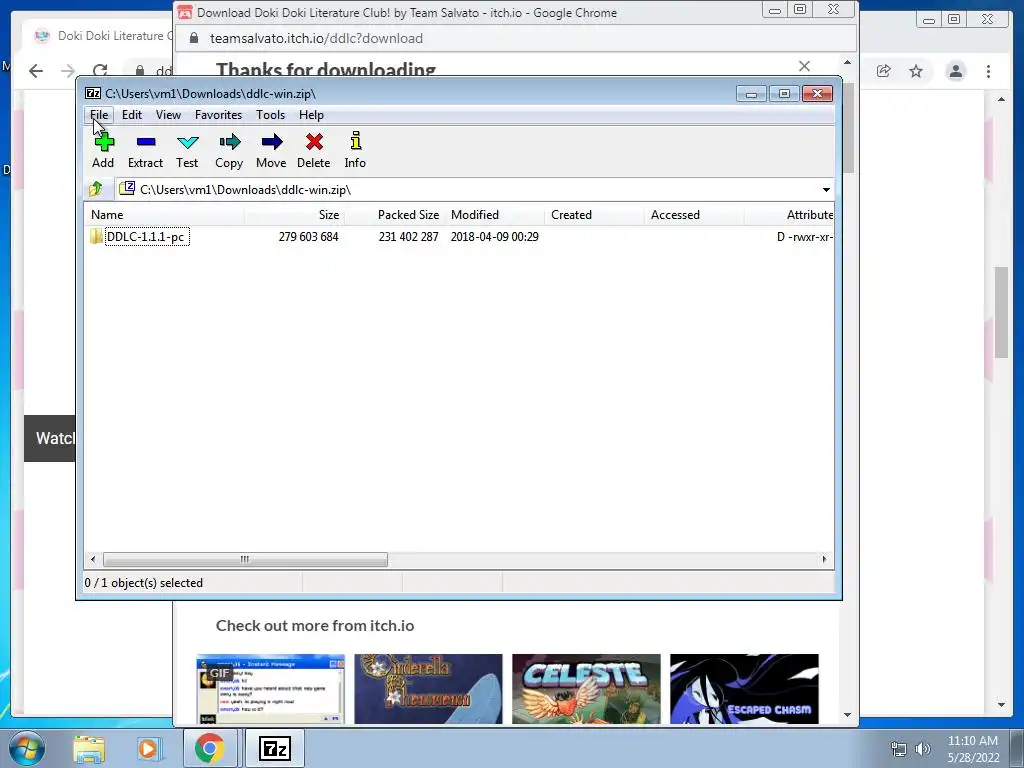Open the Cinderella Phenomenon game thumbnail
1024x768 pixels.
click(x=428, y=688)
